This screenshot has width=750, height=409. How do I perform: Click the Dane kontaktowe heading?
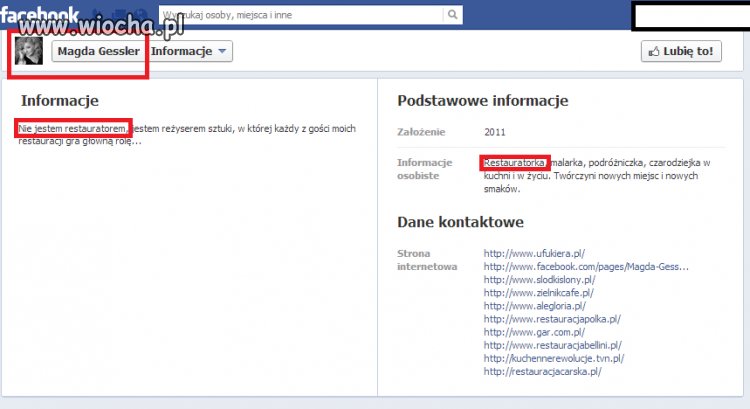coord(460,222)
